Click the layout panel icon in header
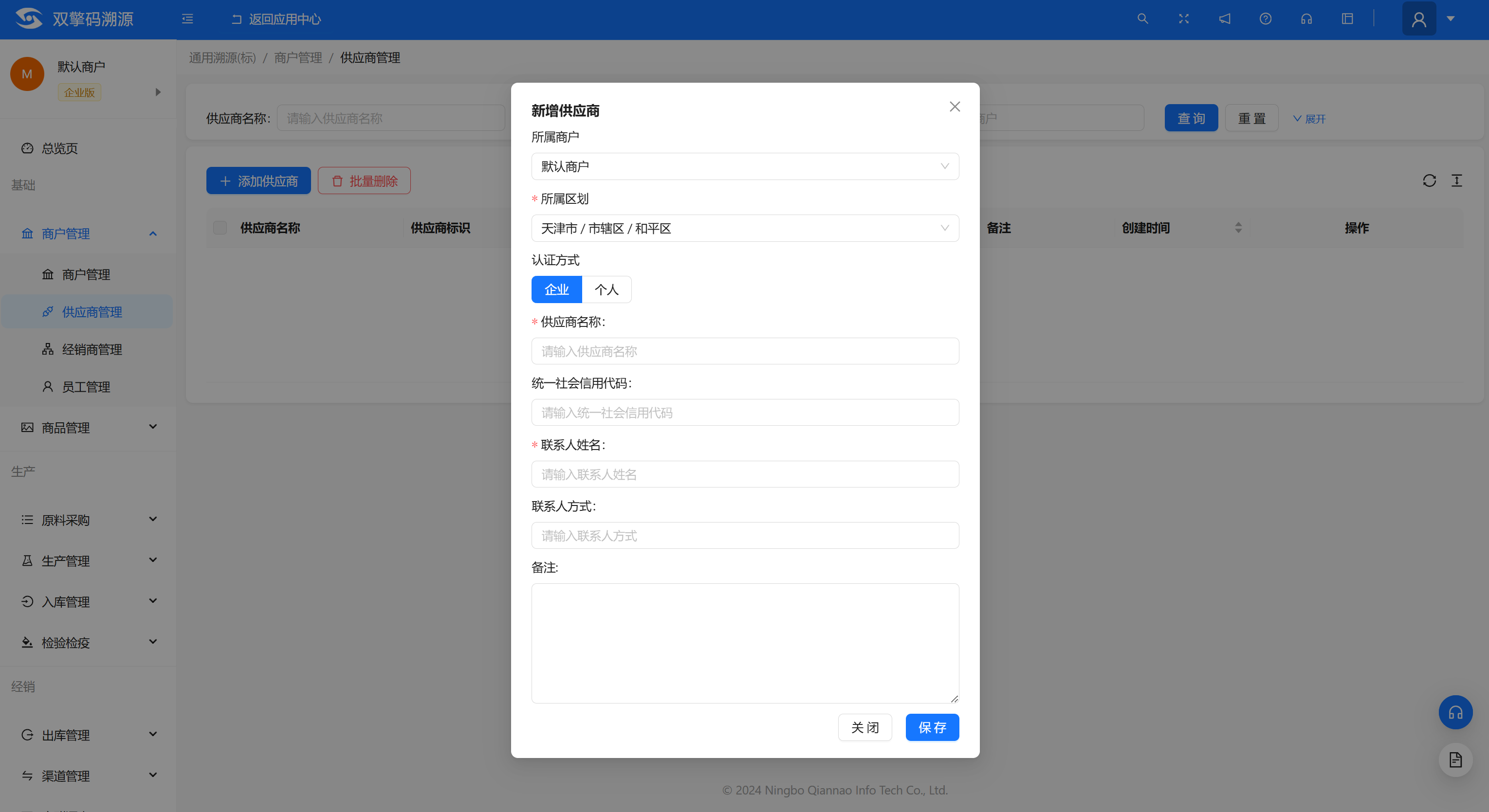 point(1347,19)
